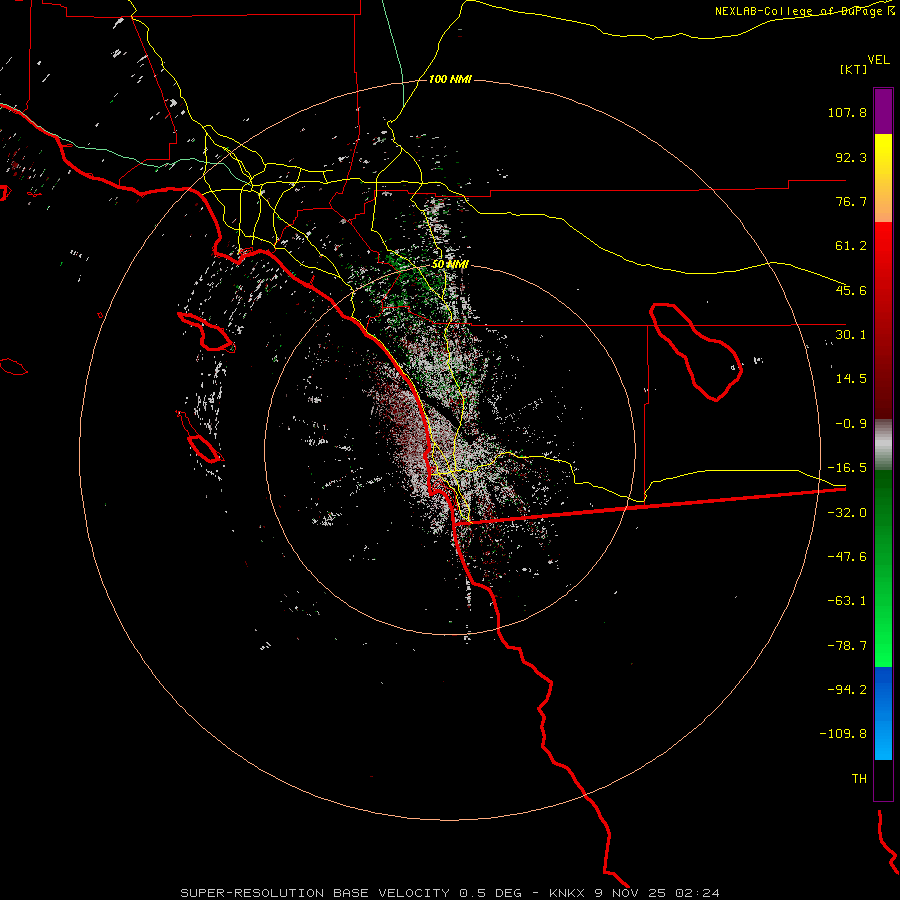
Task: Click the VEL legend title
Action: tap(878, 59)
